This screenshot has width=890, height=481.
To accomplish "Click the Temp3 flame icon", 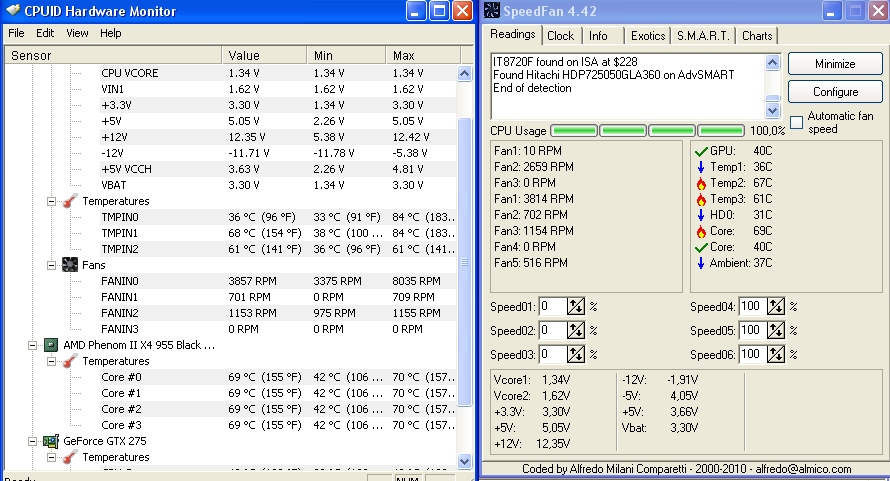I will [x=701, y=199].
